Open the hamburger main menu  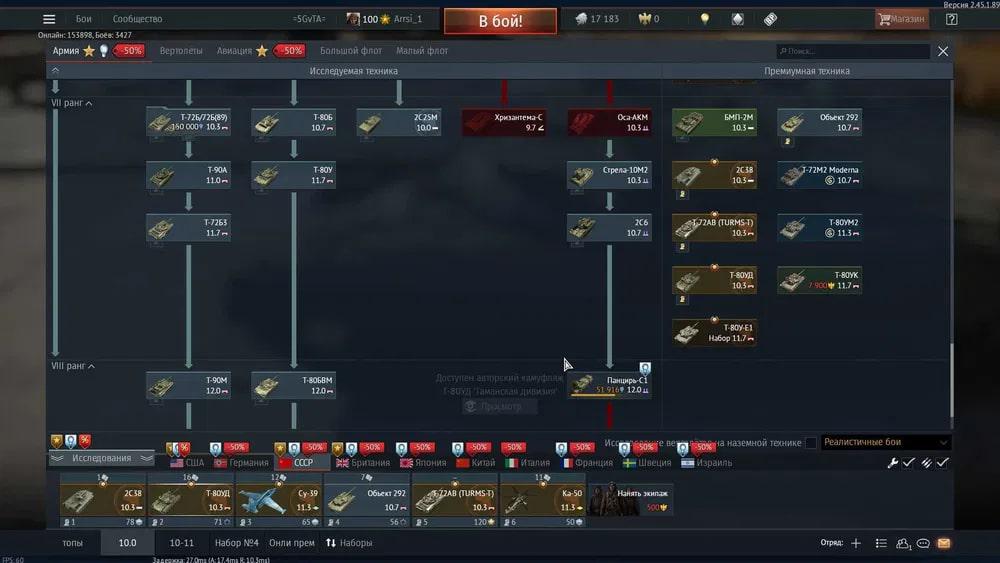tap(49, 19)
